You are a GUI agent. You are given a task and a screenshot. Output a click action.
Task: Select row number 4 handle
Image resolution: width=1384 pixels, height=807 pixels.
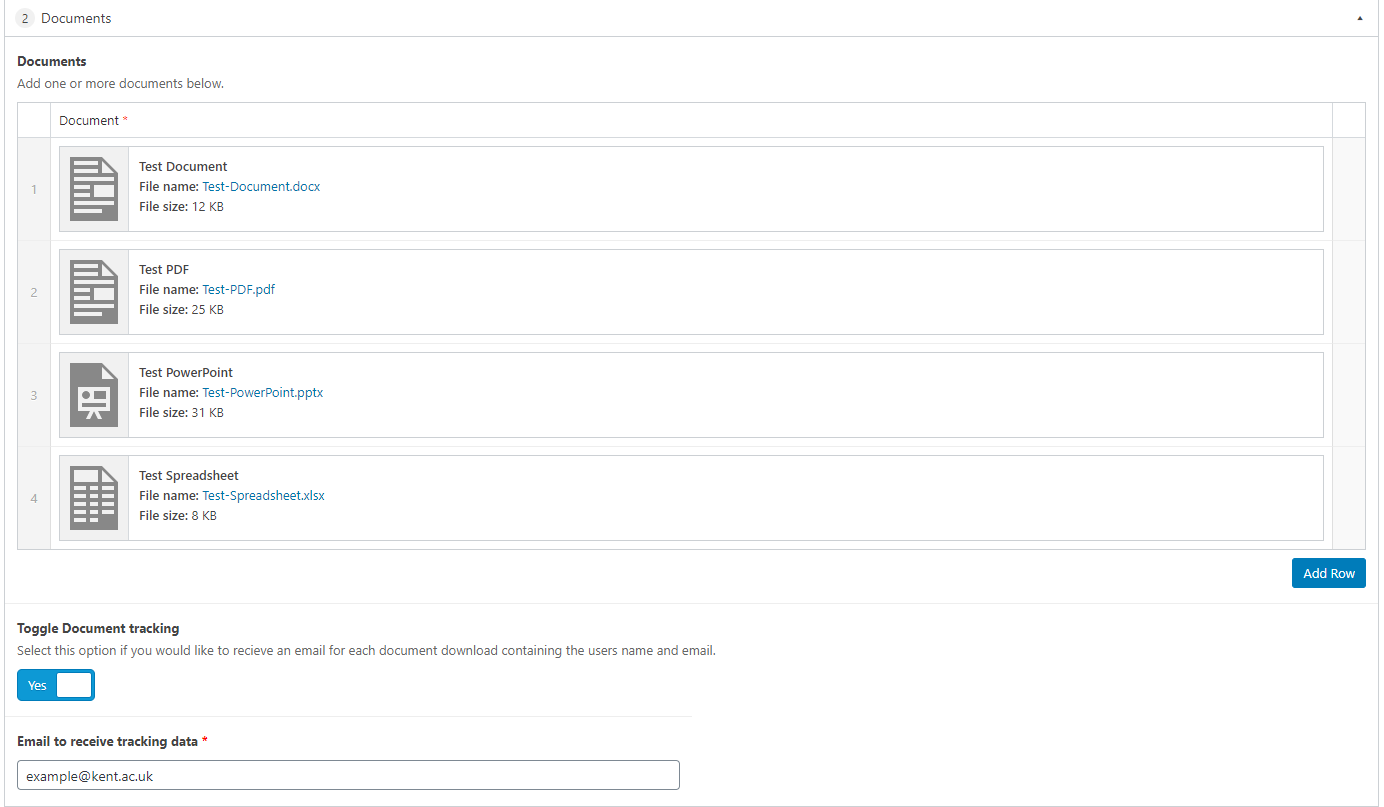[34, 498]
